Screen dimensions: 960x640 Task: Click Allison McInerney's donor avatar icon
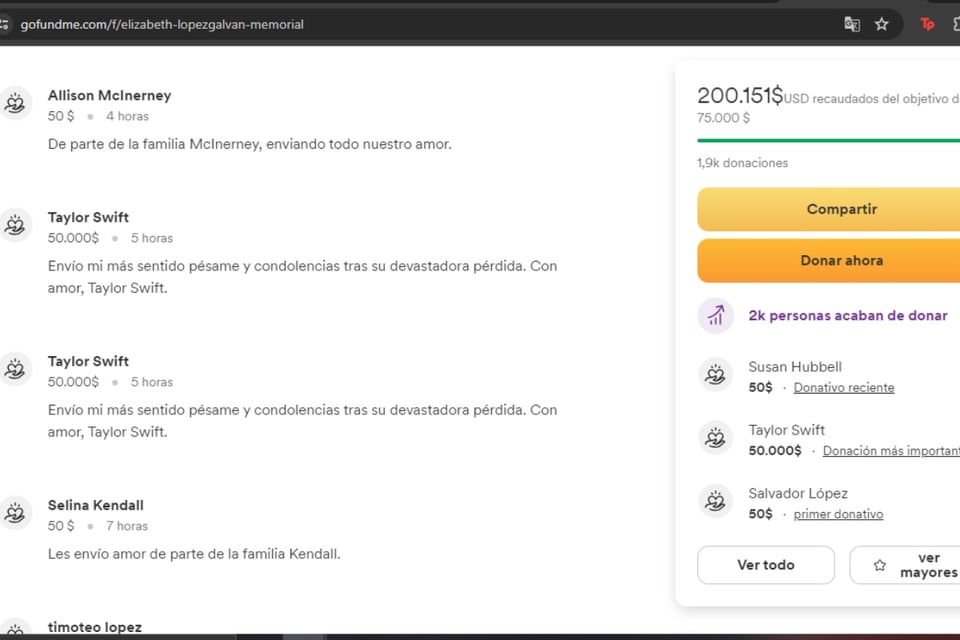coord(15,102)
